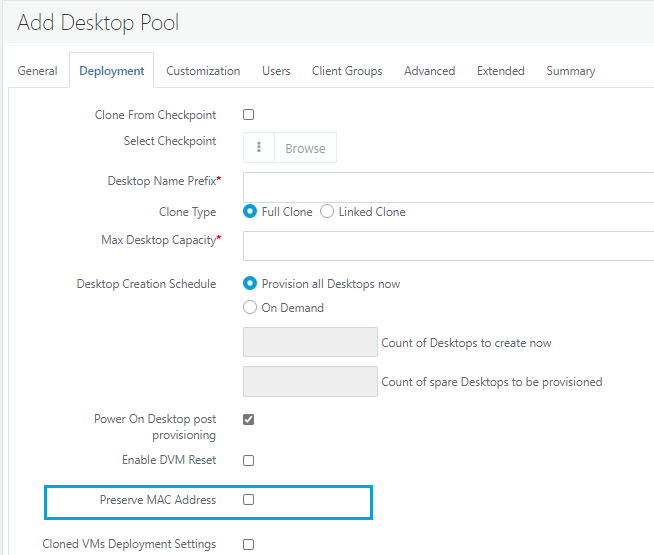Tick the Enable DVM Reset checkbox
This screenshot has height=555, width=654.
(249, 460)
